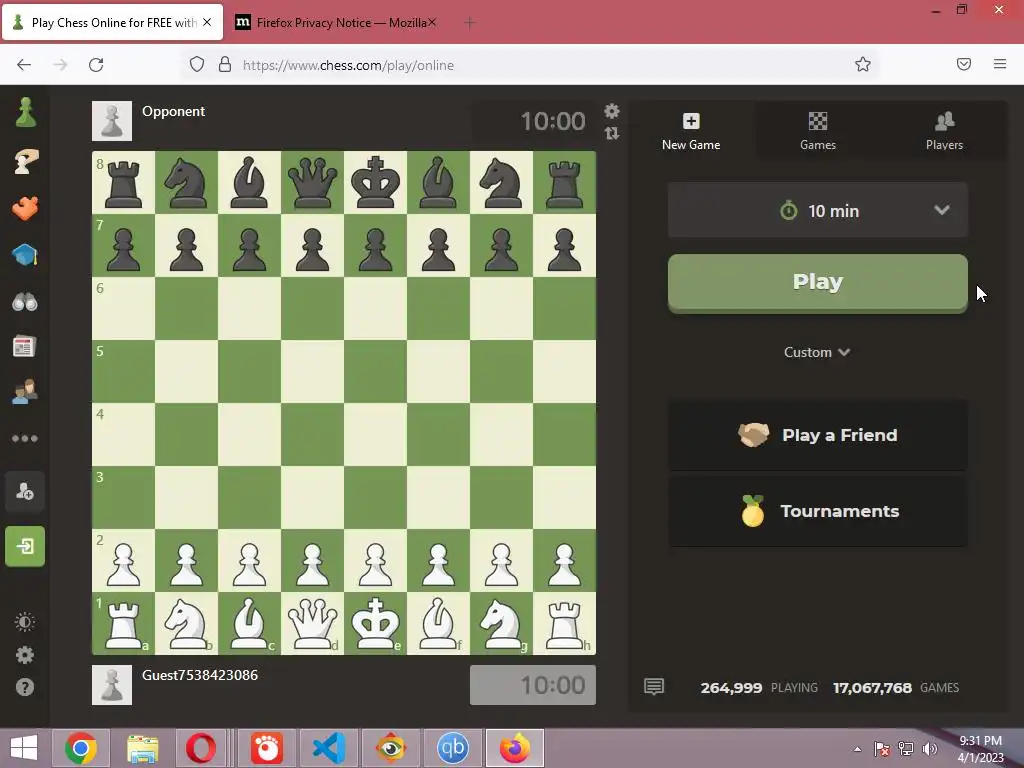Open Tournaments
1024x768 pixels.
point(818,511)
